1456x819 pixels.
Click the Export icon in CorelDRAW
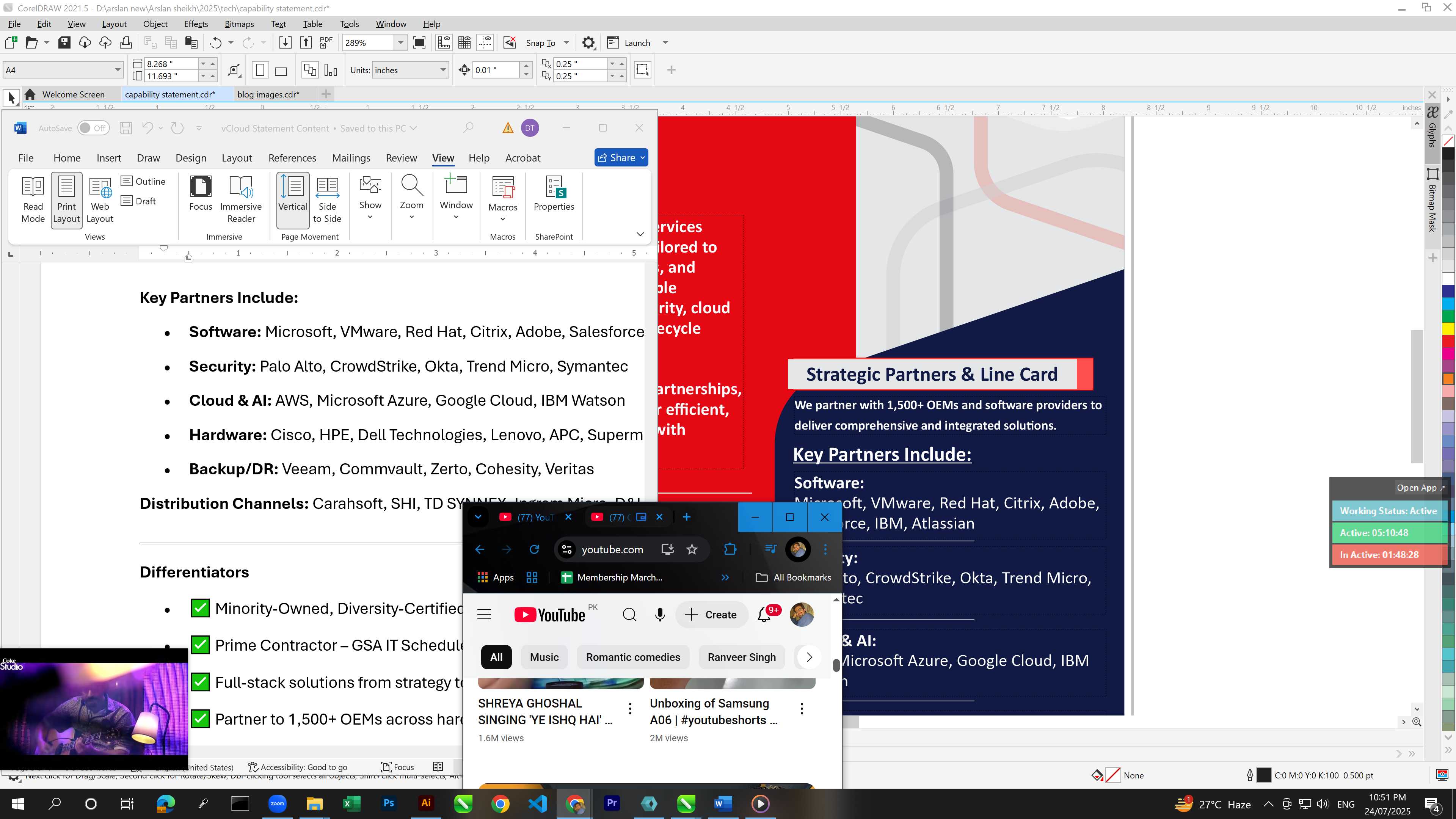pyautogui.click(x=306, y=42)
